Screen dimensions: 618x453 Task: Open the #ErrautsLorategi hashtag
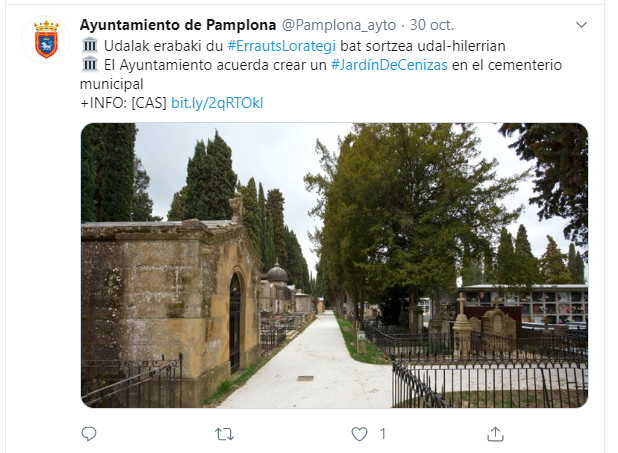[281, 46]
